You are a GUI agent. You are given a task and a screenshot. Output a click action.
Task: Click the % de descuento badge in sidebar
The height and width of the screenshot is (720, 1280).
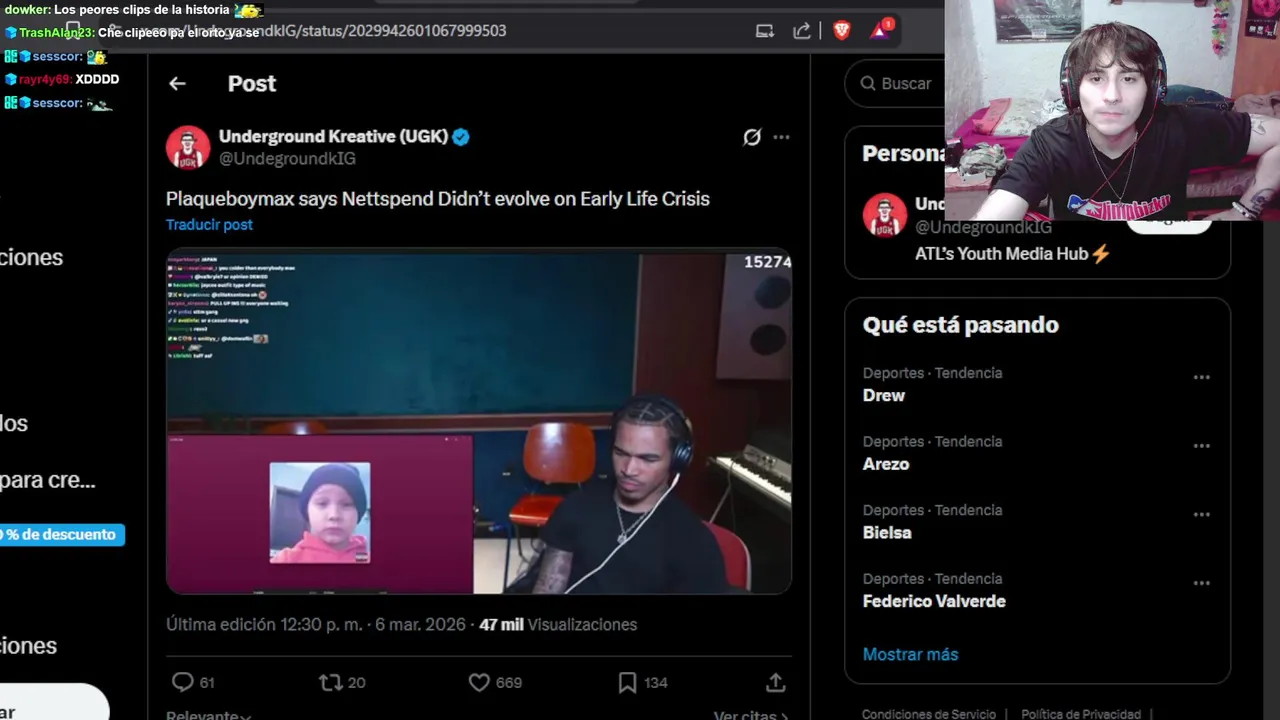pyautogui.click(x=60, y=535)
